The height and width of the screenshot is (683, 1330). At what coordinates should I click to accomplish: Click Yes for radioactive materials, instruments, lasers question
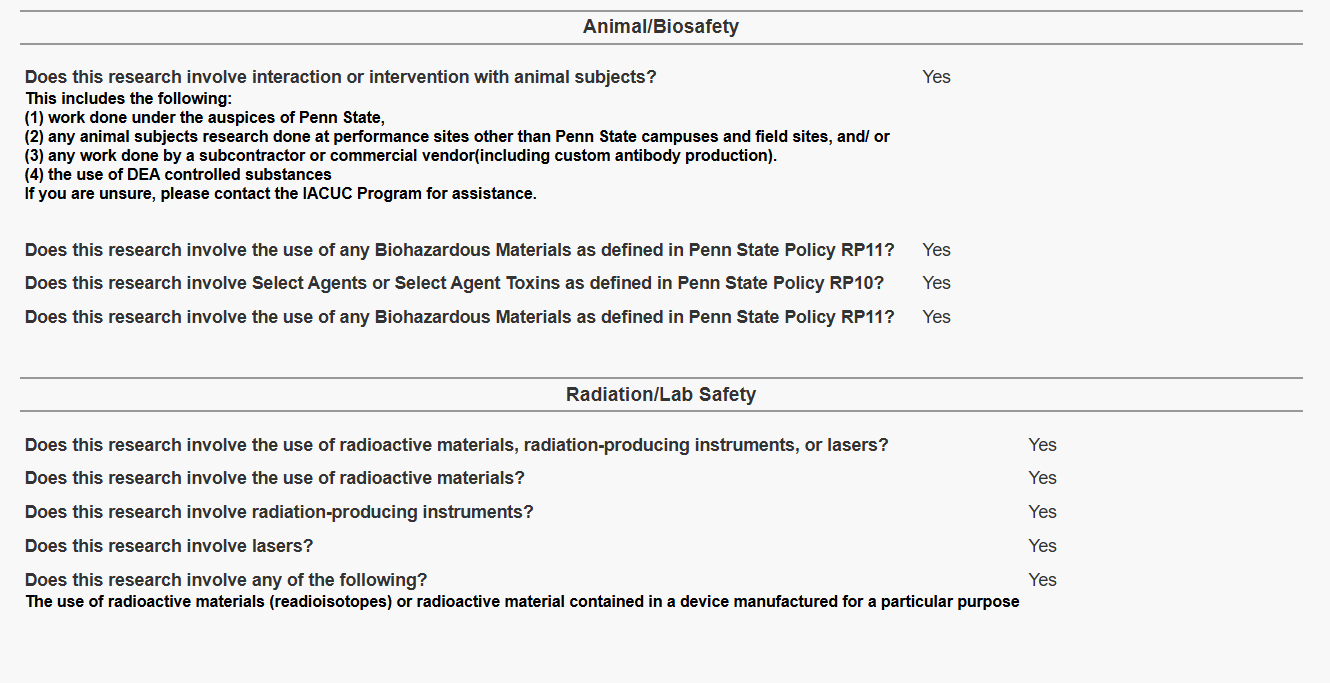click(x=1042, y=445)
